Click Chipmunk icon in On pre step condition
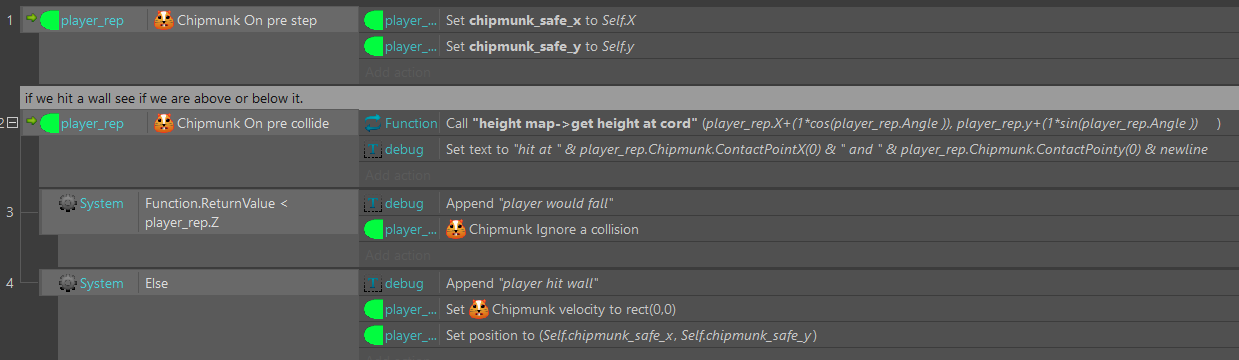This screenshot has width=1239, height=360. point(164,19)
